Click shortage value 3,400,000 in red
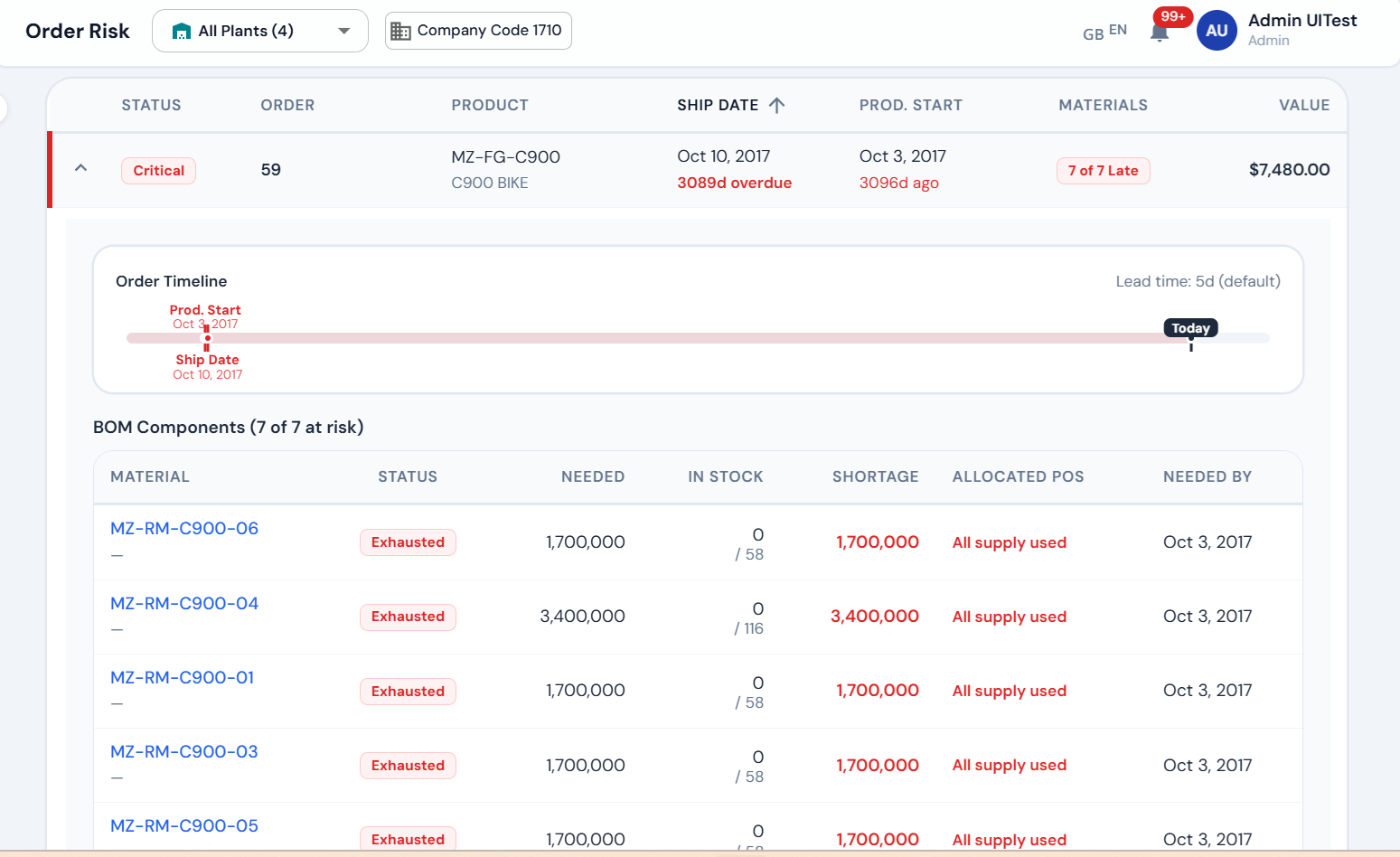 pyautogui.click(x=874, y=616)
